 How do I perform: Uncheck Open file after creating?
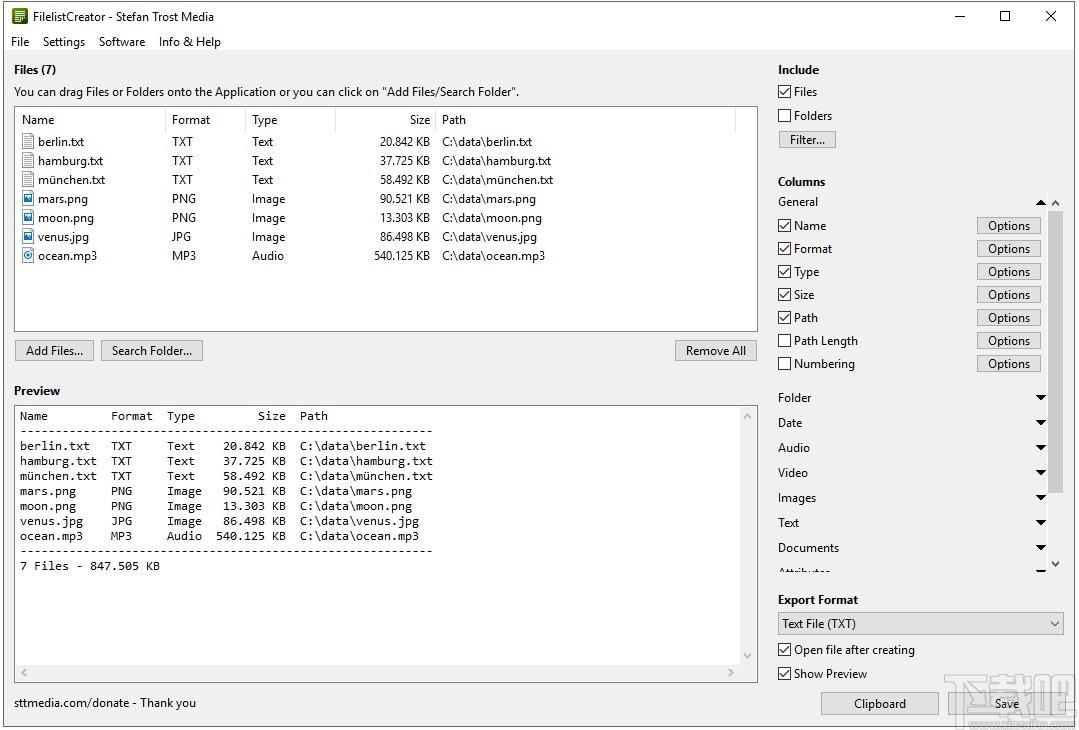point(784,650)
